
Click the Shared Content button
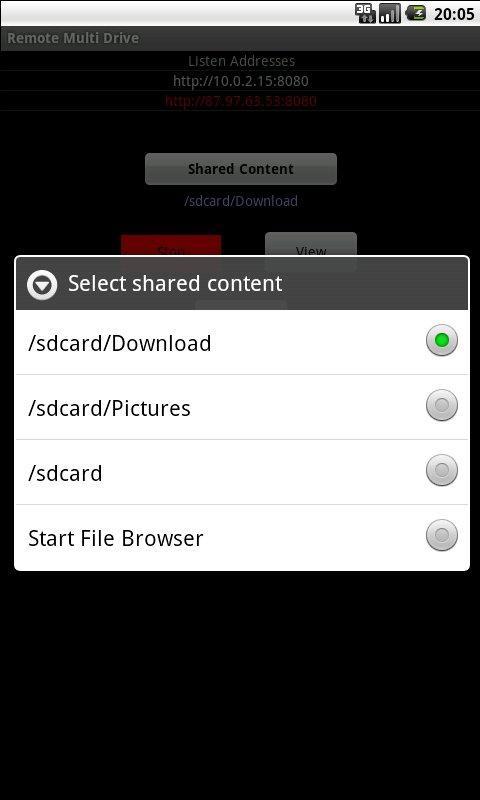(241, 169)
